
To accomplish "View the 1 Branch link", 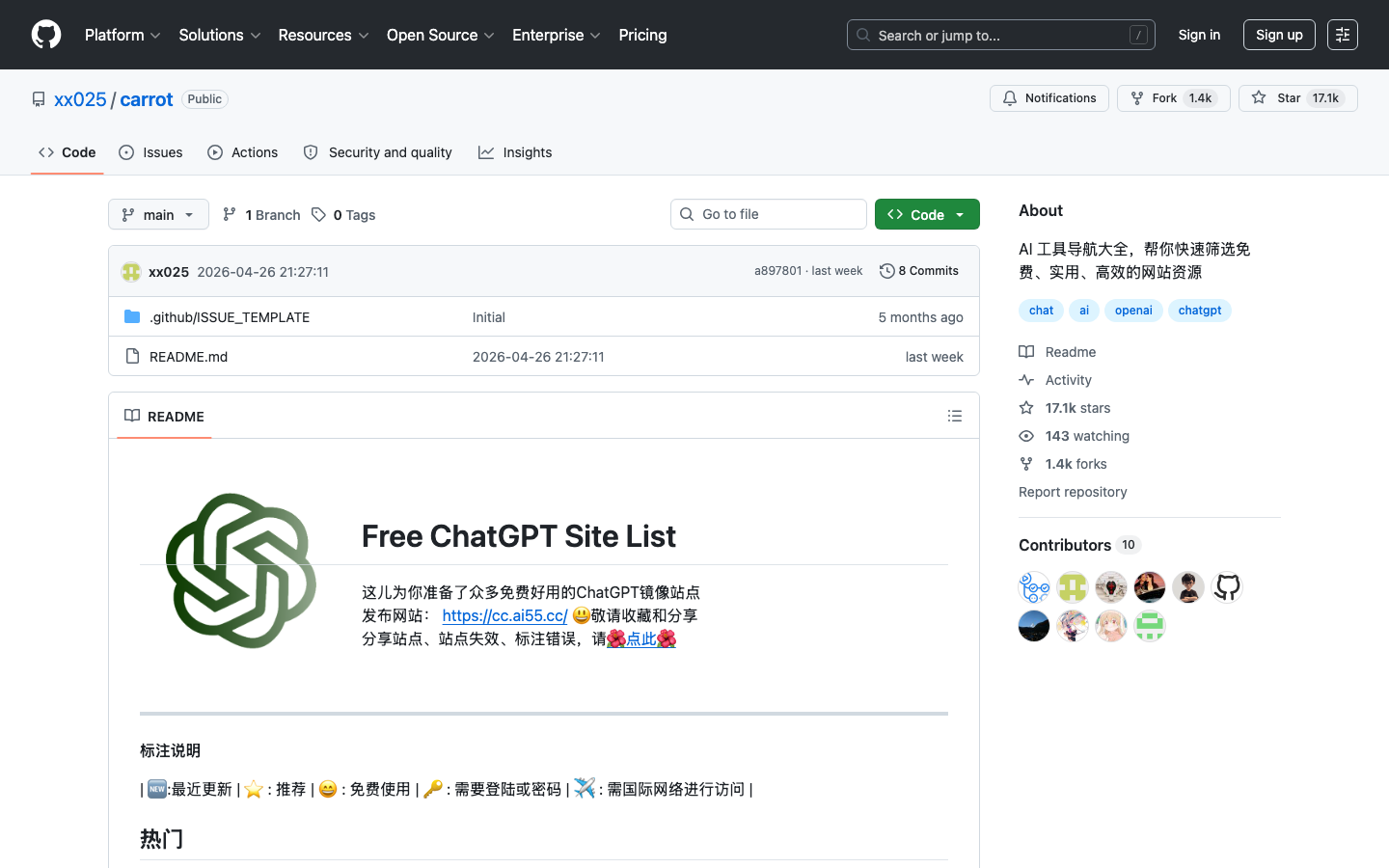I will (x=261, y=215).
